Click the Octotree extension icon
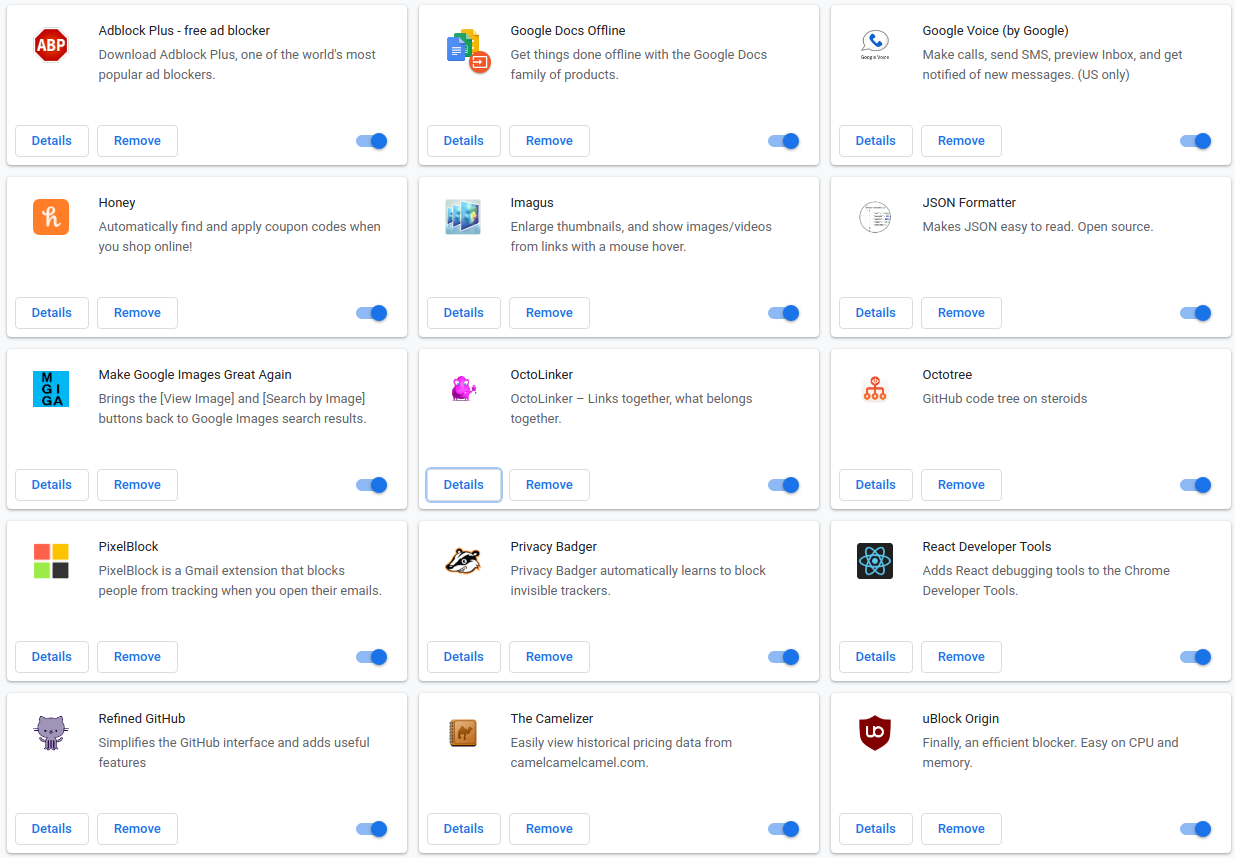The image size is (1235, 858). [875, 389]
